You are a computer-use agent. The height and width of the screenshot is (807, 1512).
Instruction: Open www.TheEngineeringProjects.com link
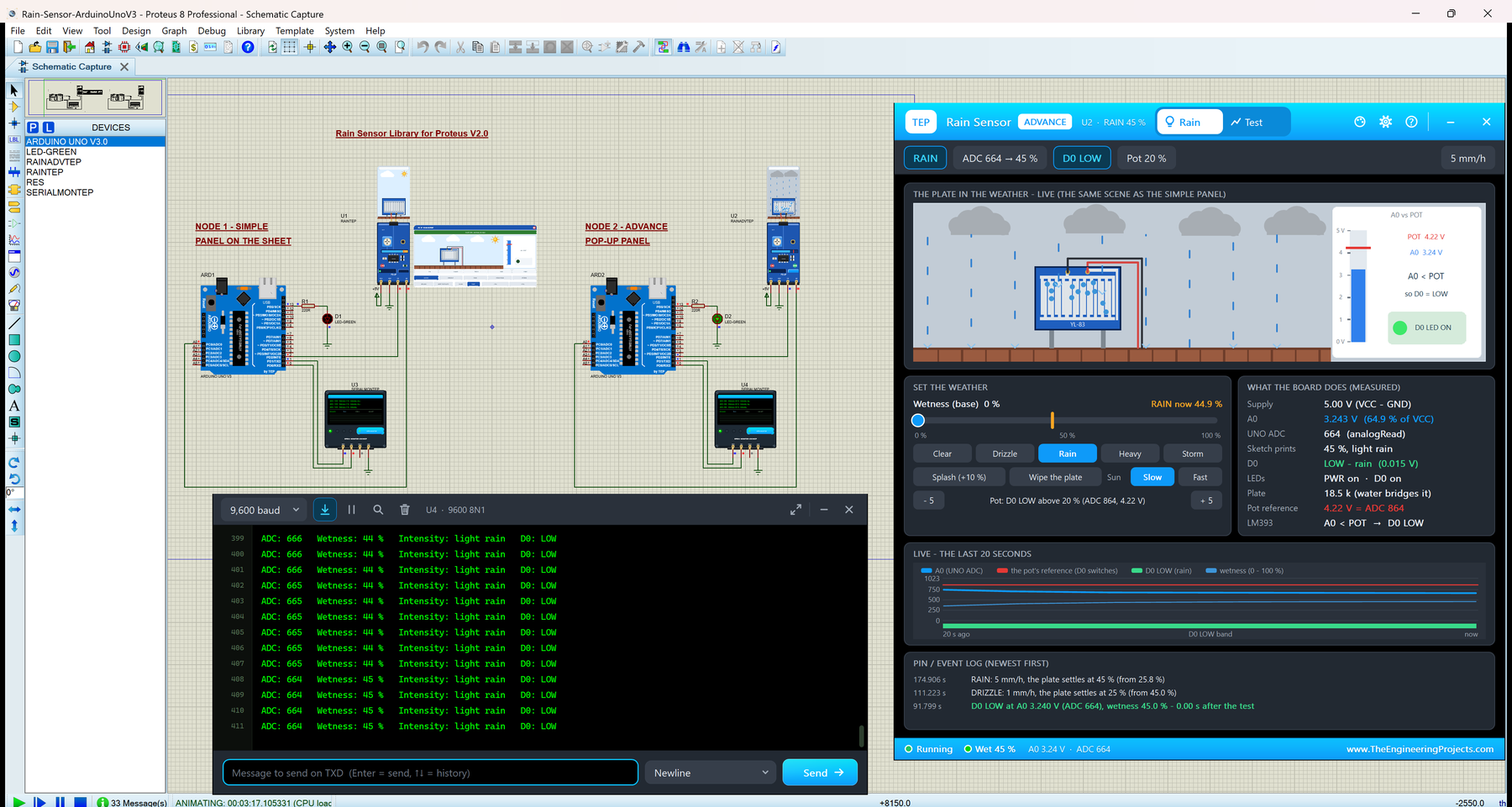click(1420, 749)
